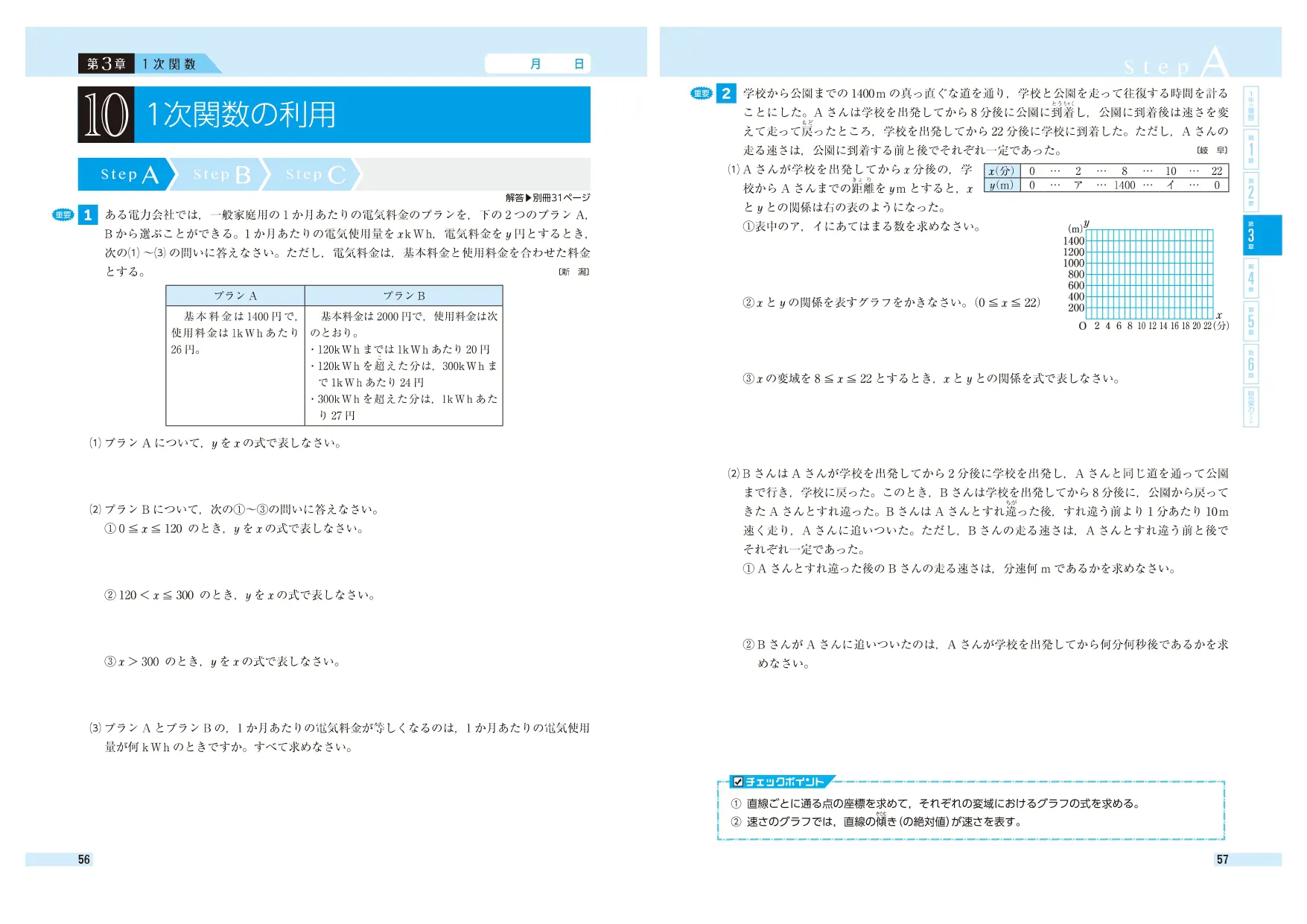Click the blue problem number 1 box
The image size is (1307, 924).
click(x=88, y=215)
